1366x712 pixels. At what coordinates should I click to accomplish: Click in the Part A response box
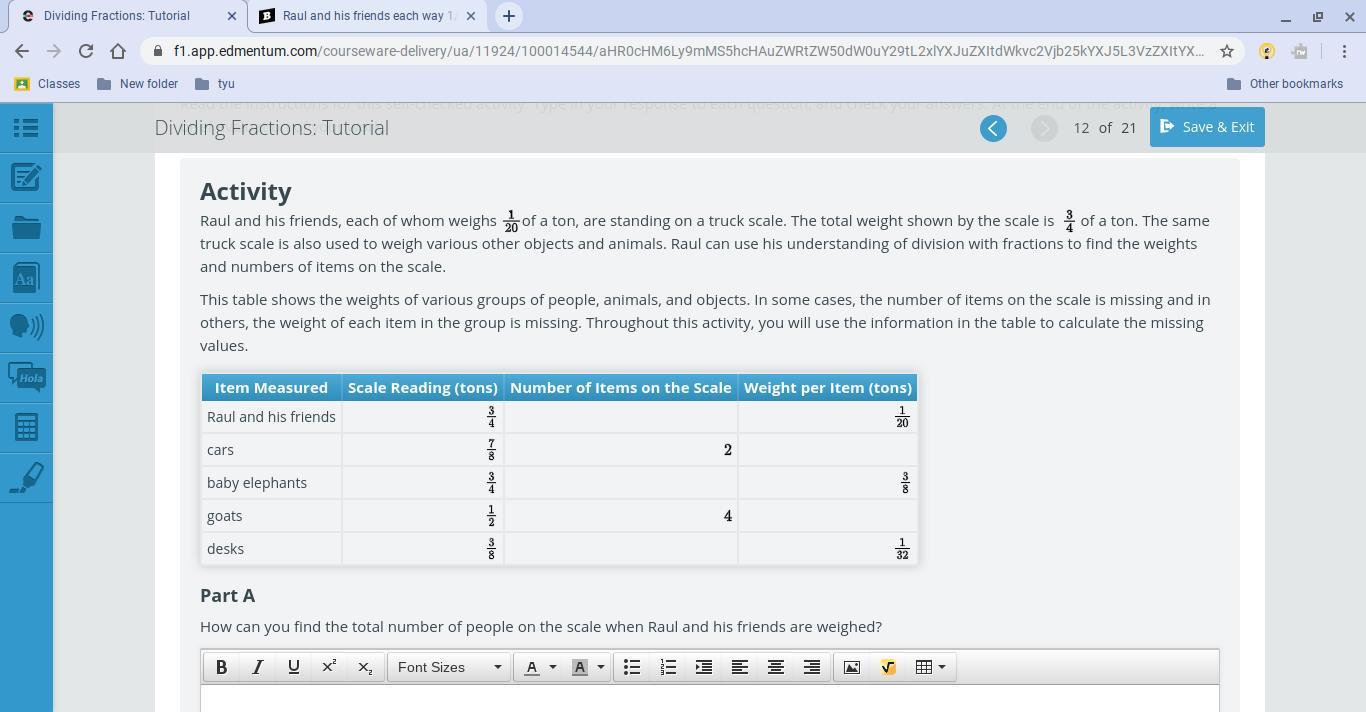point(710,699)
